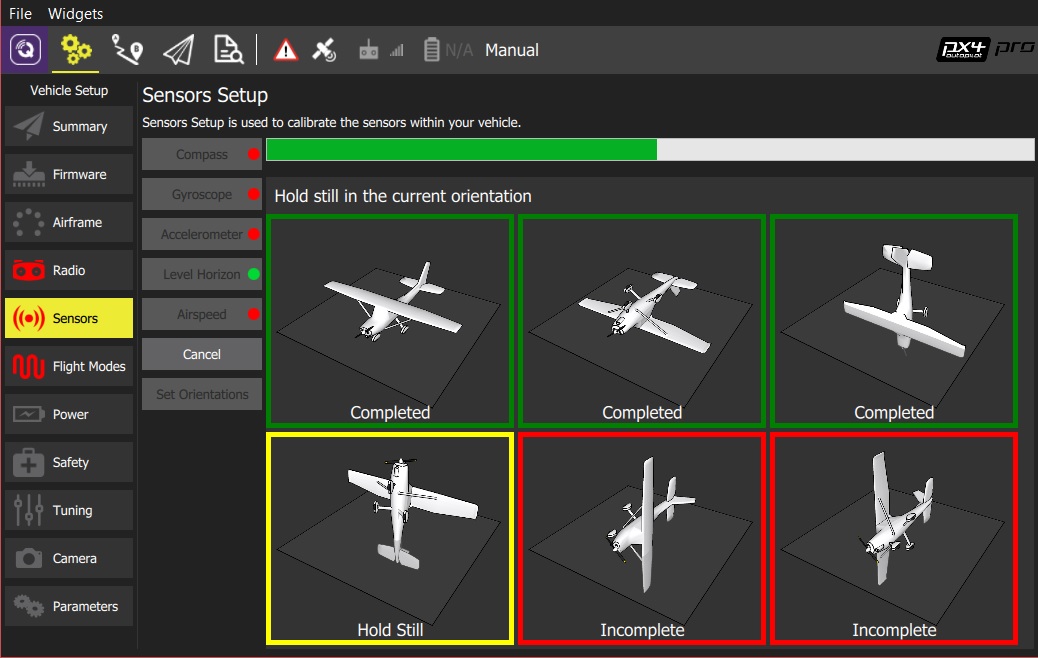This screenshot has height=658, width=1038.
Task: Open the Parameters page
Action: coord(69,607)
